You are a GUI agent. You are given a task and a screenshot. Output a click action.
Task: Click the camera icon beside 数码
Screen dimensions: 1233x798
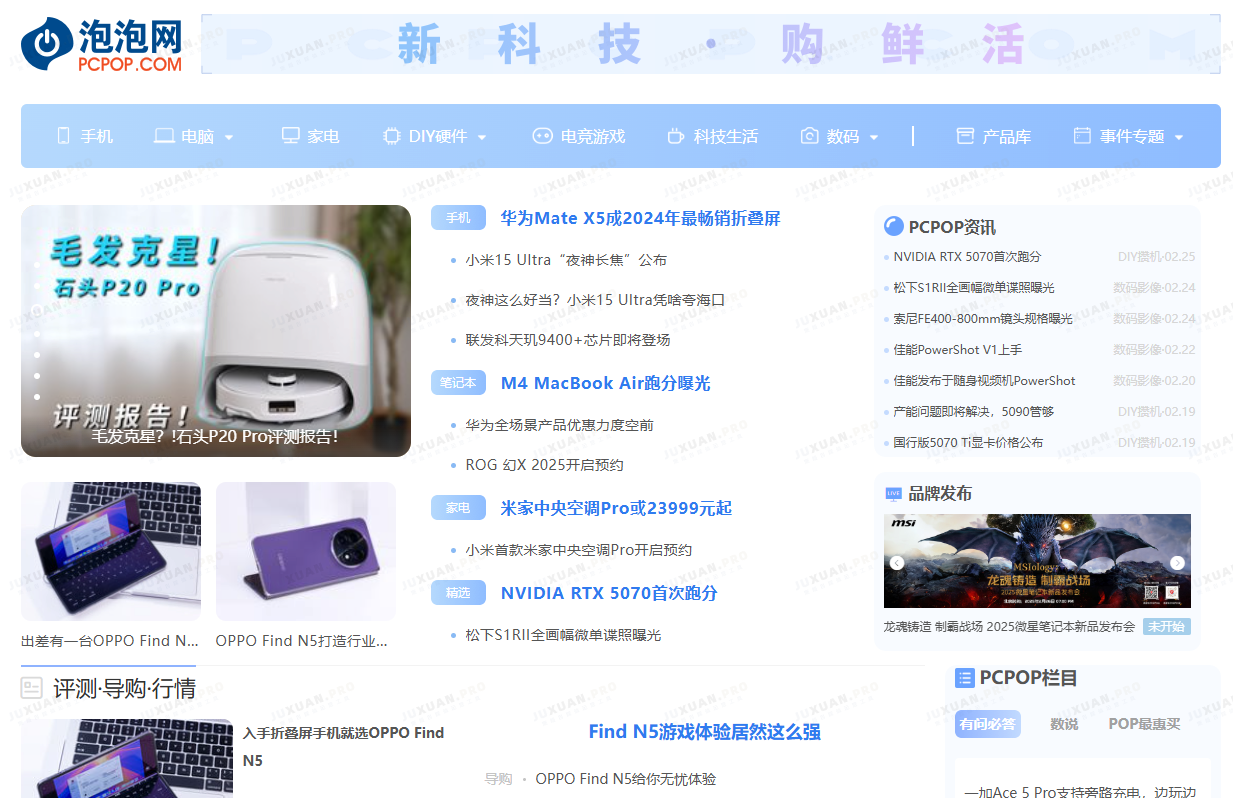click(x=810, y=136)
